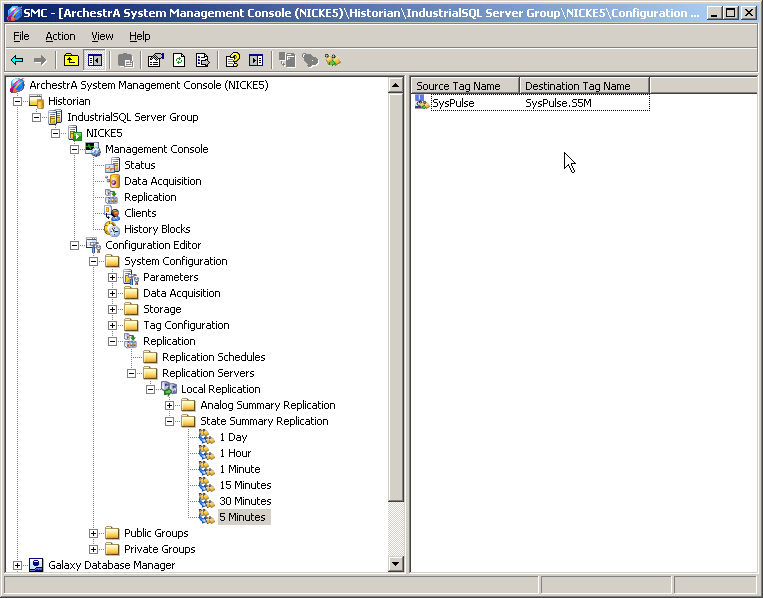
Task: Open Properties from the toolbar
Action: coord(155,60)
